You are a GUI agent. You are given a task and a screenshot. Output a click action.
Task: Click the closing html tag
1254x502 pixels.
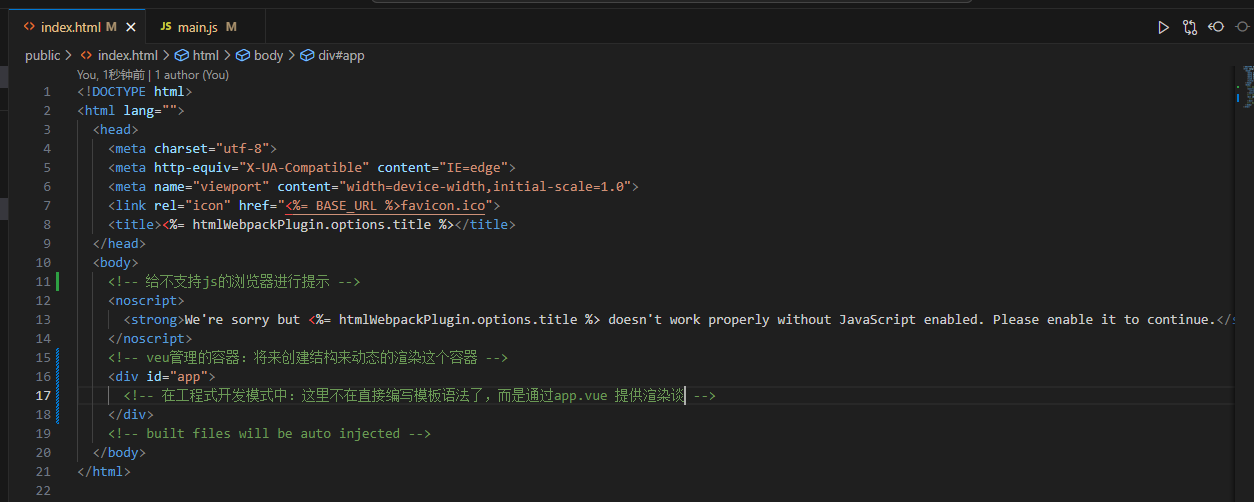[x=104, y=472]
